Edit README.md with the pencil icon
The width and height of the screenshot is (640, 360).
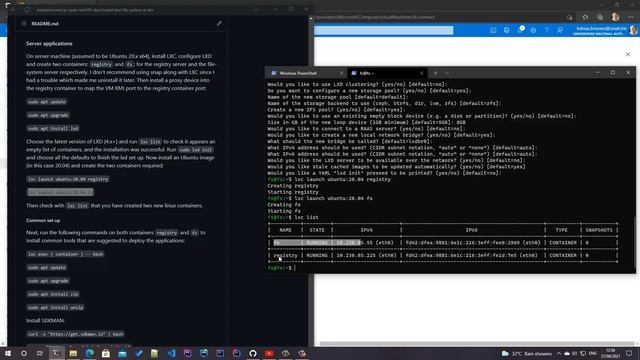(x=219, y=23)
